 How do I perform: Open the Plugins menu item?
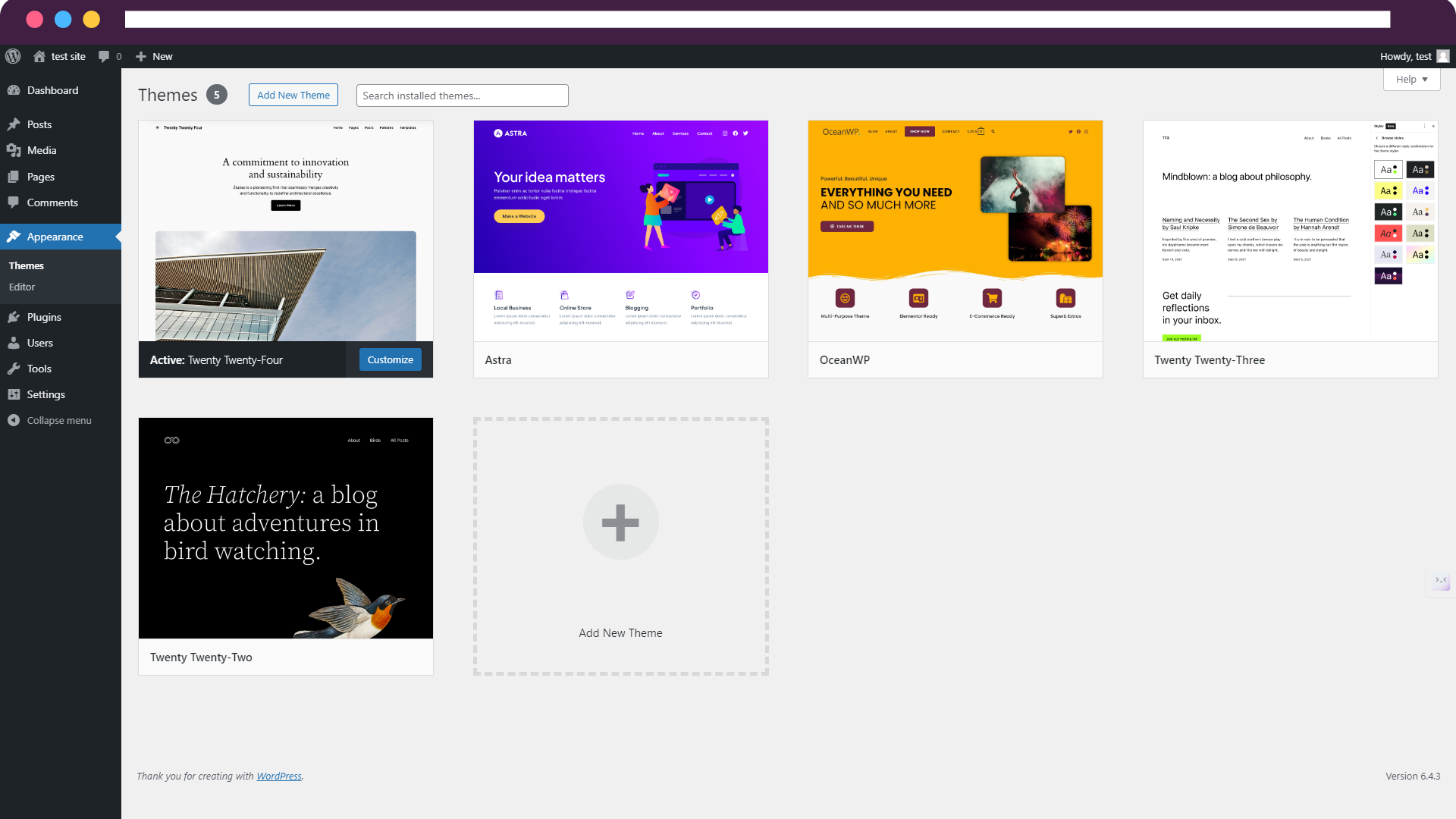click(x=61, y=317)
